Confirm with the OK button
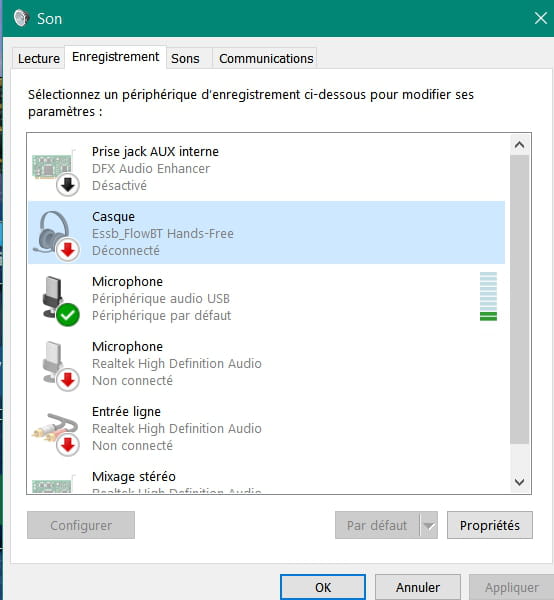This screenshot has height=600, width=554. coord(323,587)
